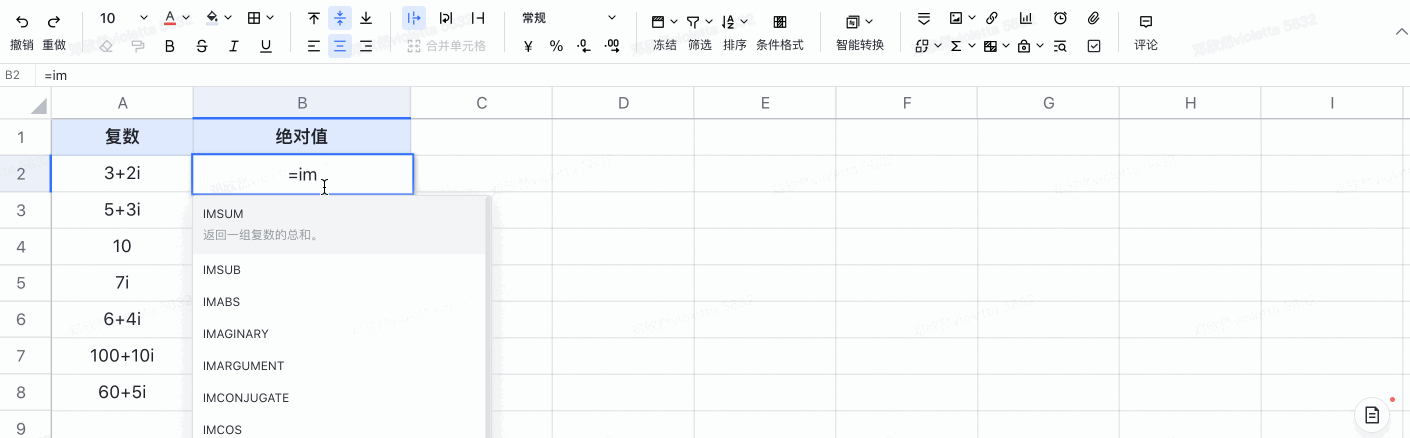The width and height of the screenshot is (1410, 438).
Task: Apply the percent % format
Action: (556, 45)
